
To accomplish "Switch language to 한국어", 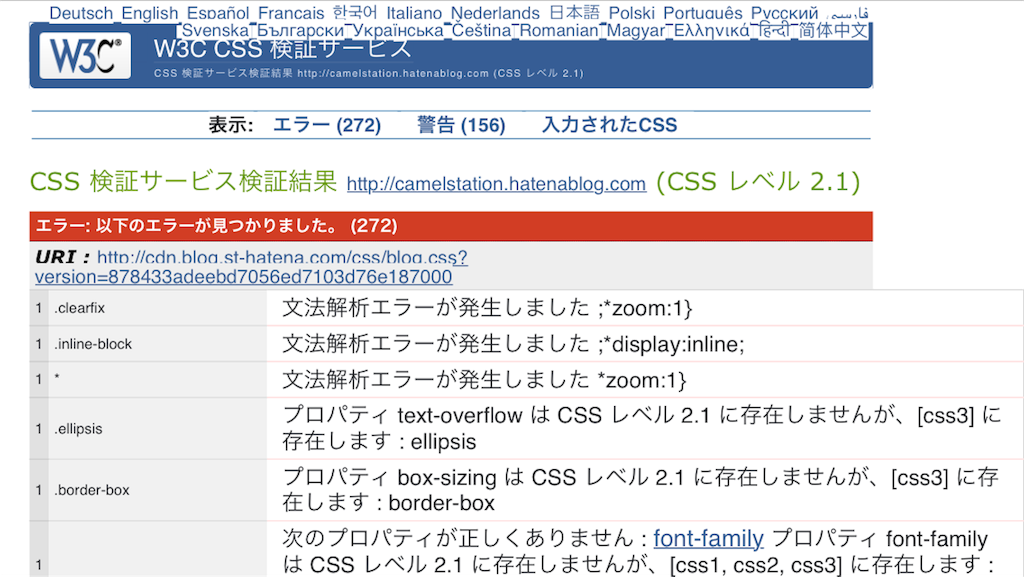I will [x=355, y=13].
